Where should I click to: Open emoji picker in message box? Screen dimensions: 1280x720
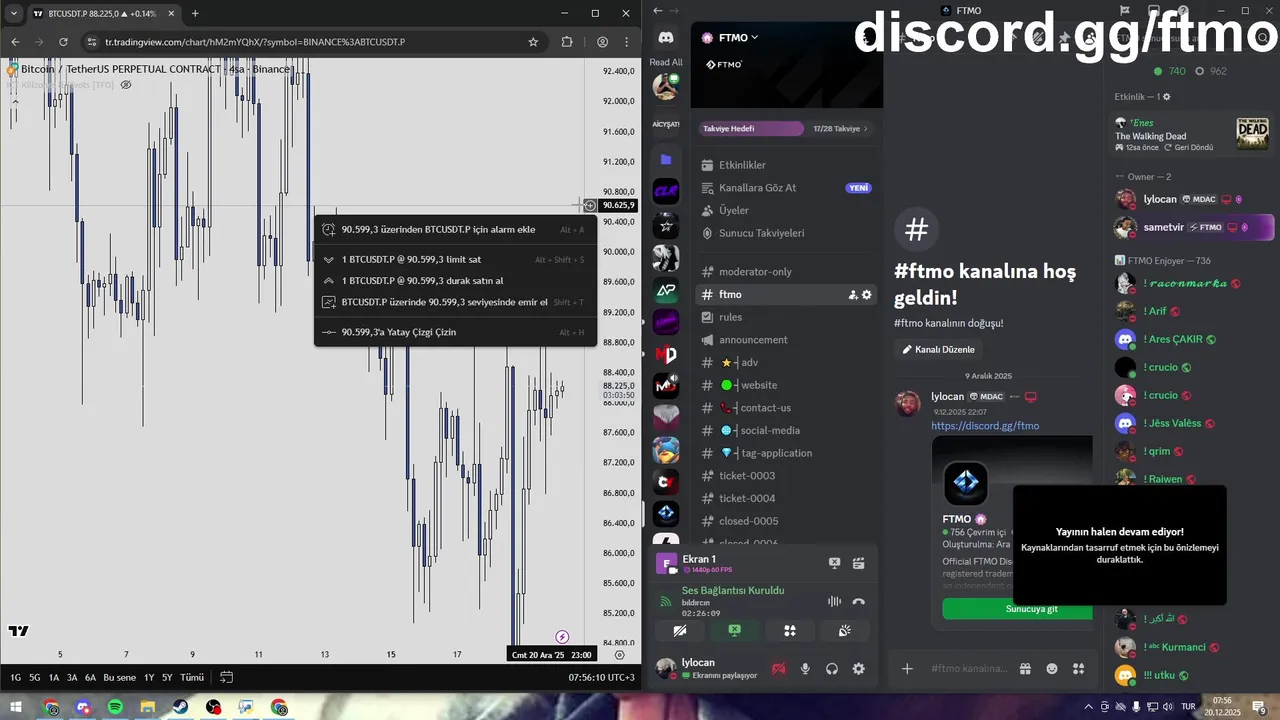coord(1051,669)
